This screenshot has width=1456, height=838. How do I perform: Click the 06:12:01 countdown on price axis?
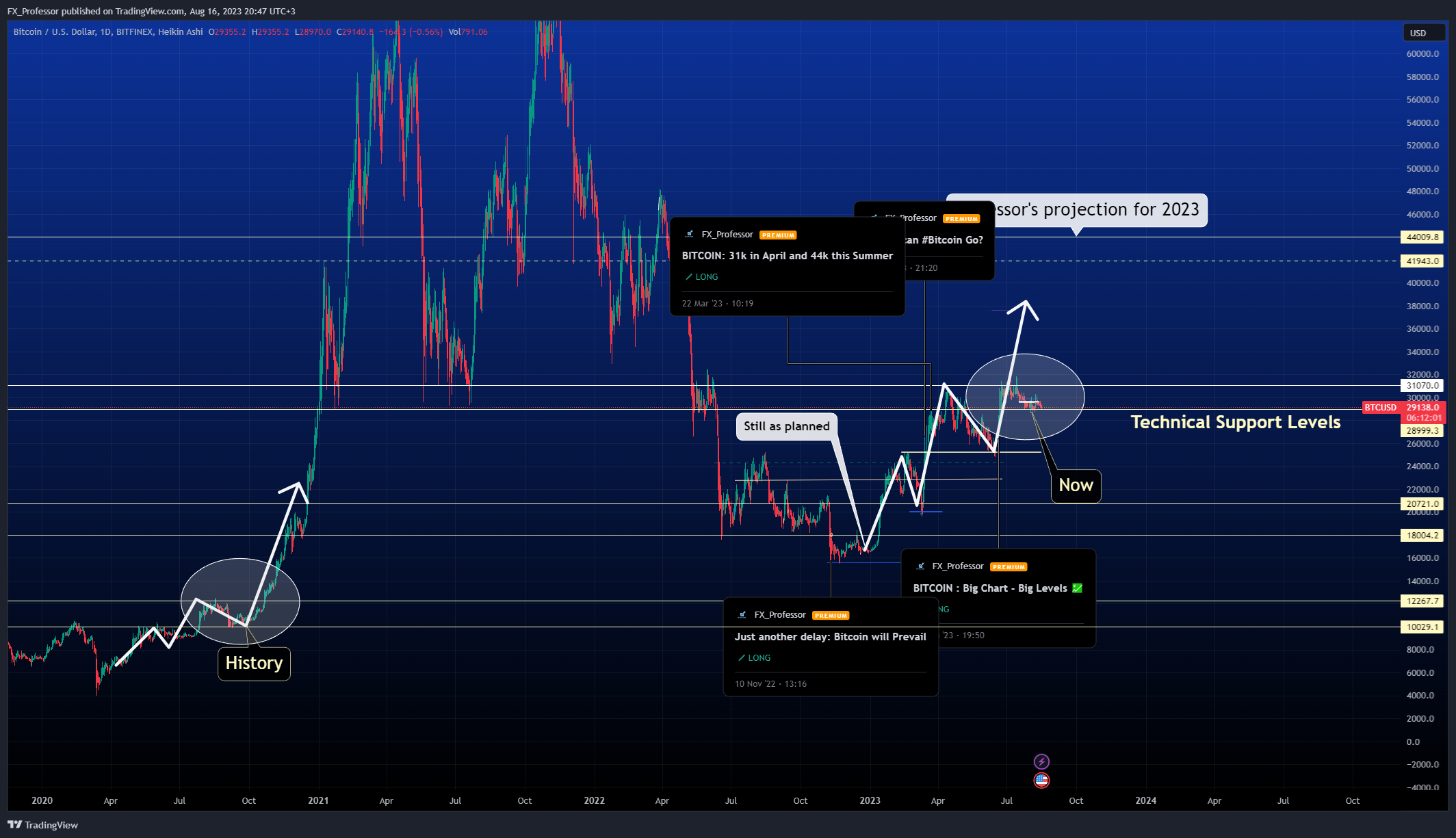1423,418
